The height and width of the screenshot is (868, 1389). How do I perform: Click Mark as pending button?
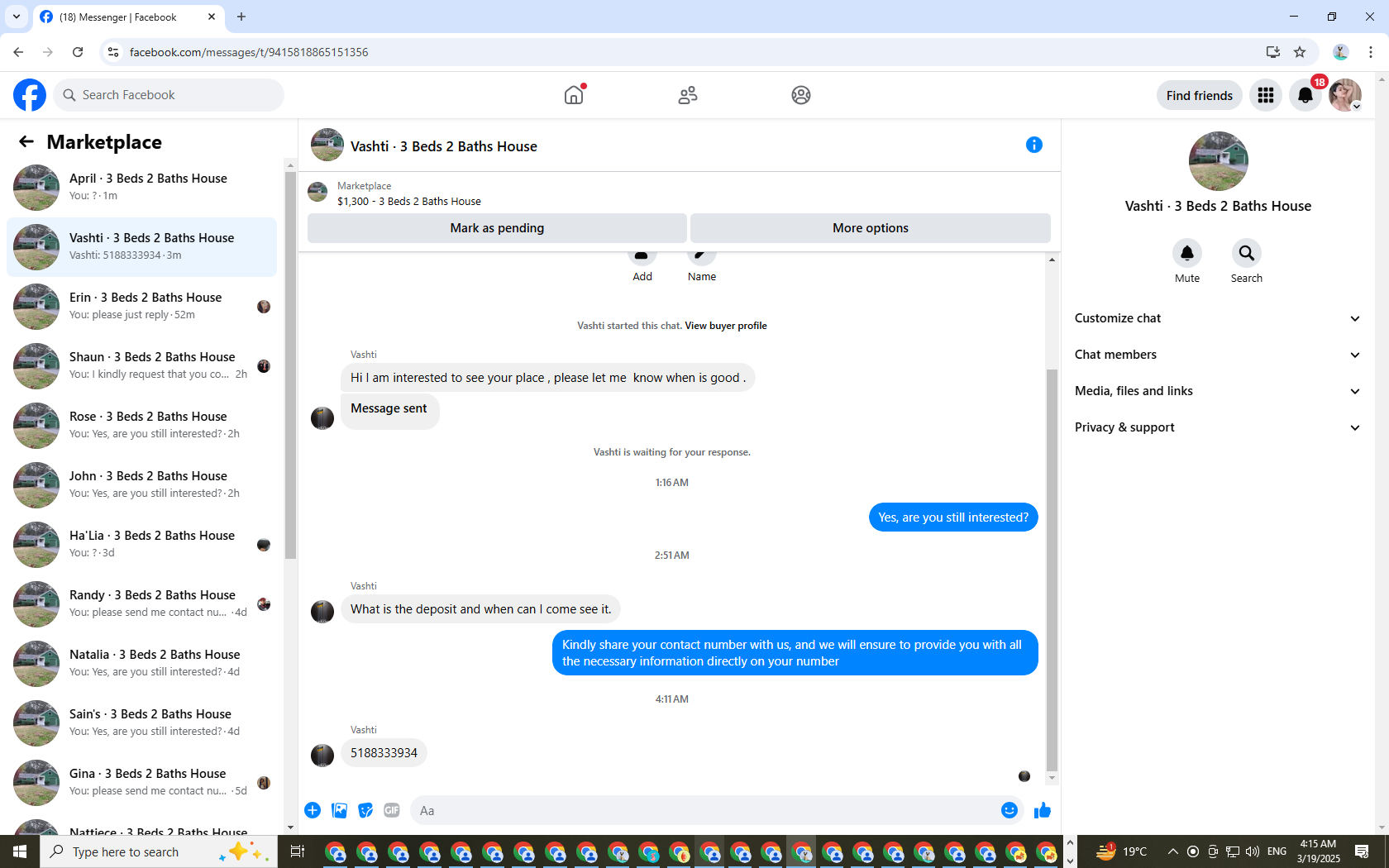(x=497, y=228)
